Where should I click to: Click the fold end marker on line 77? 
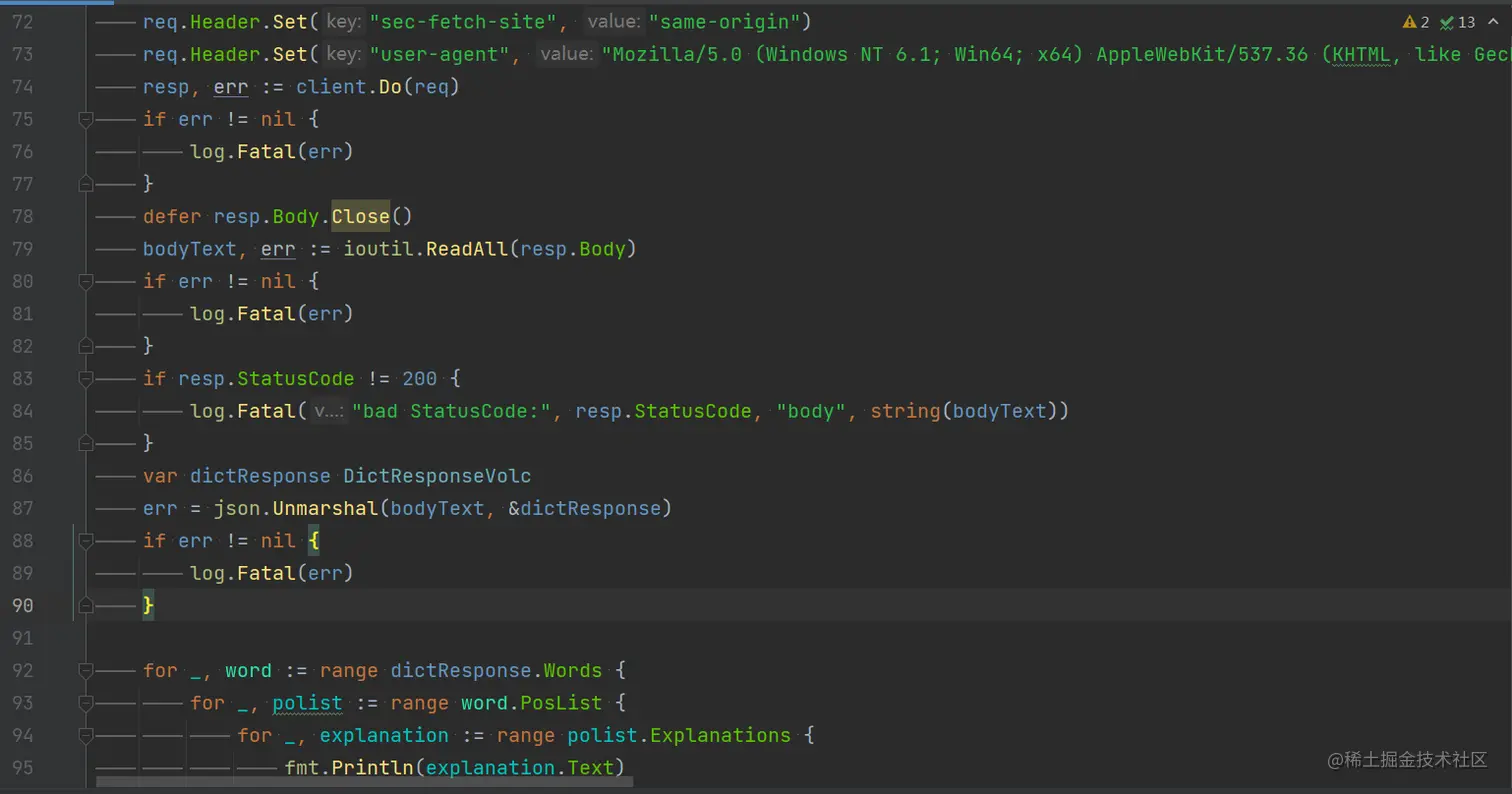point(85,183)
